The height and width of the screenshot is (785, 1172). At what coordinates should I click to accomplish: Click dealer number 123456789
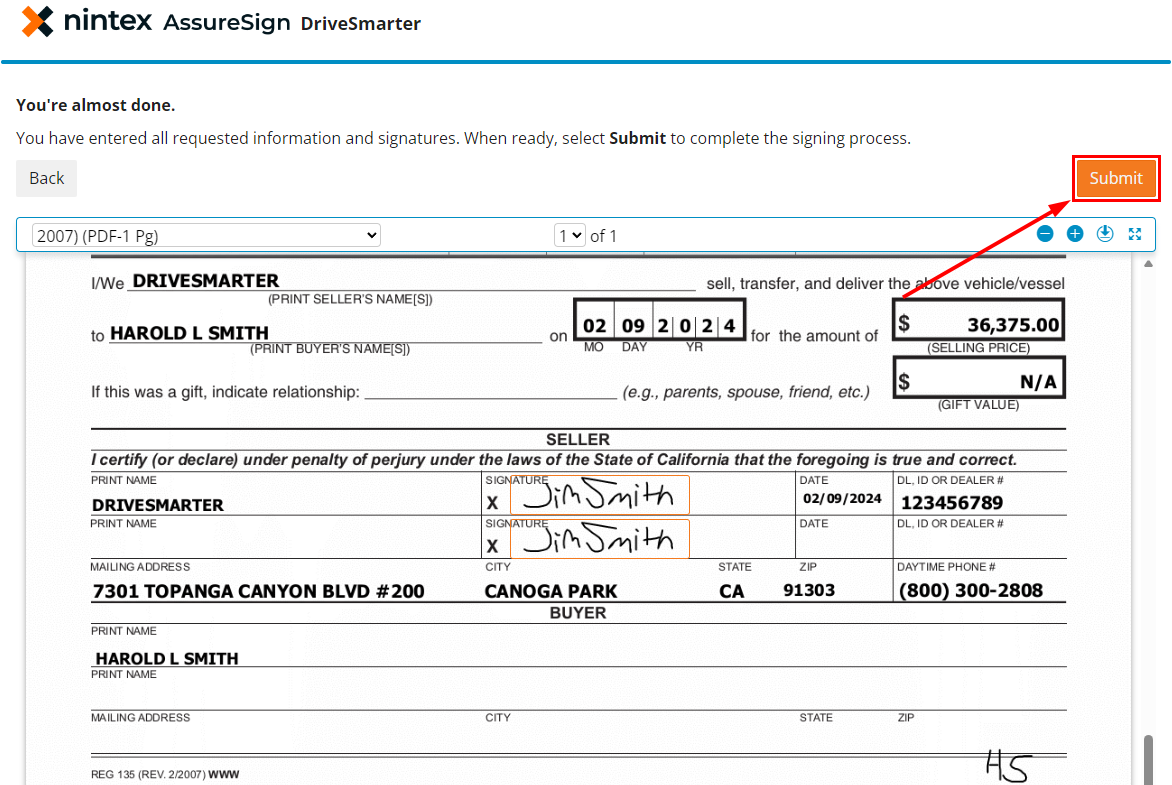click(x=952, y=502)
